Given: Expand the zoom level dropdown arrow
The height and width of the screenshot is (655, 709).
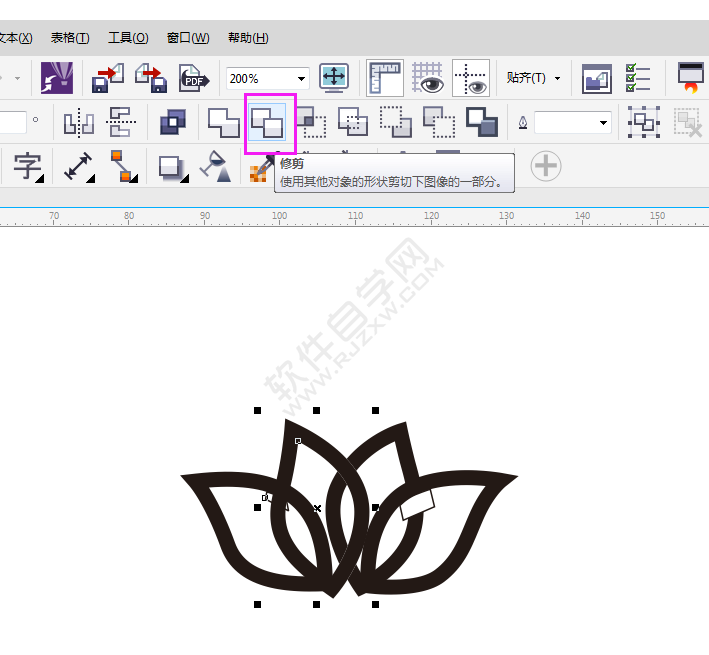Looking at the screenshot, I should point(301,79).
